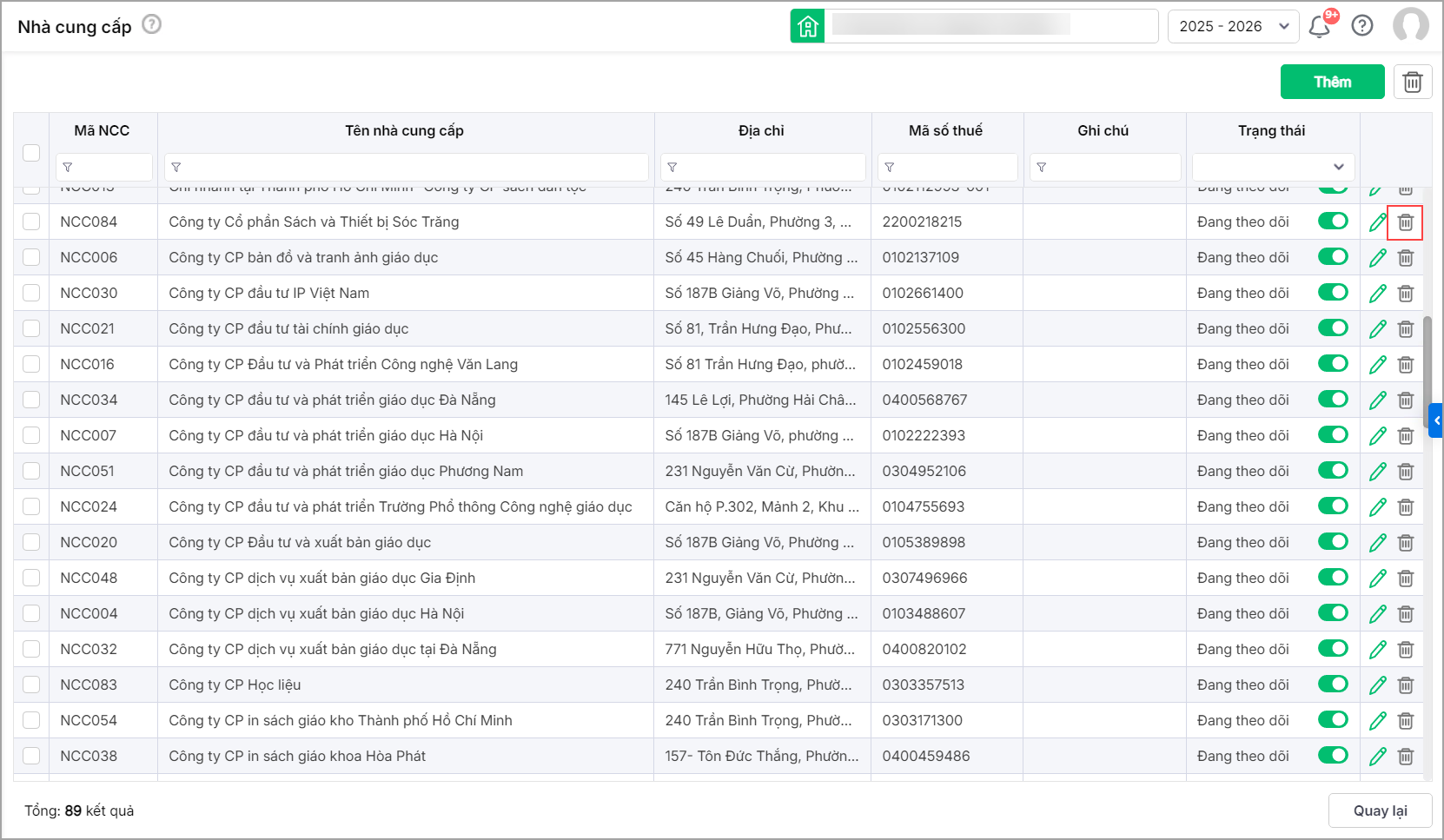This screenshot has height=840, width=1444.
Task: Open the notification bell
Action: click(x=1319, y=26)
